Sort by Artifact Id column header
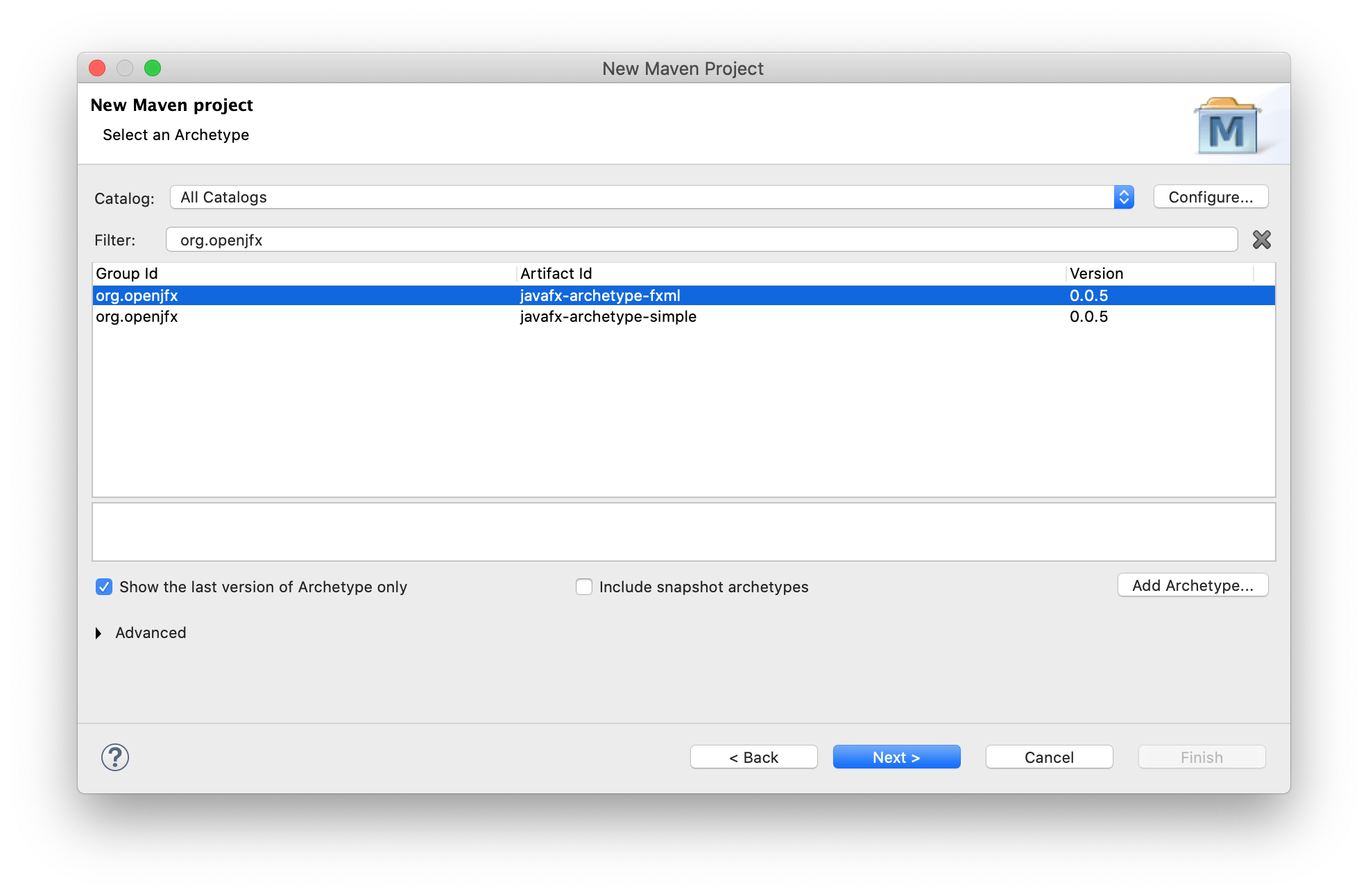This screenshot has height=896, width=1368. point(792,273)
